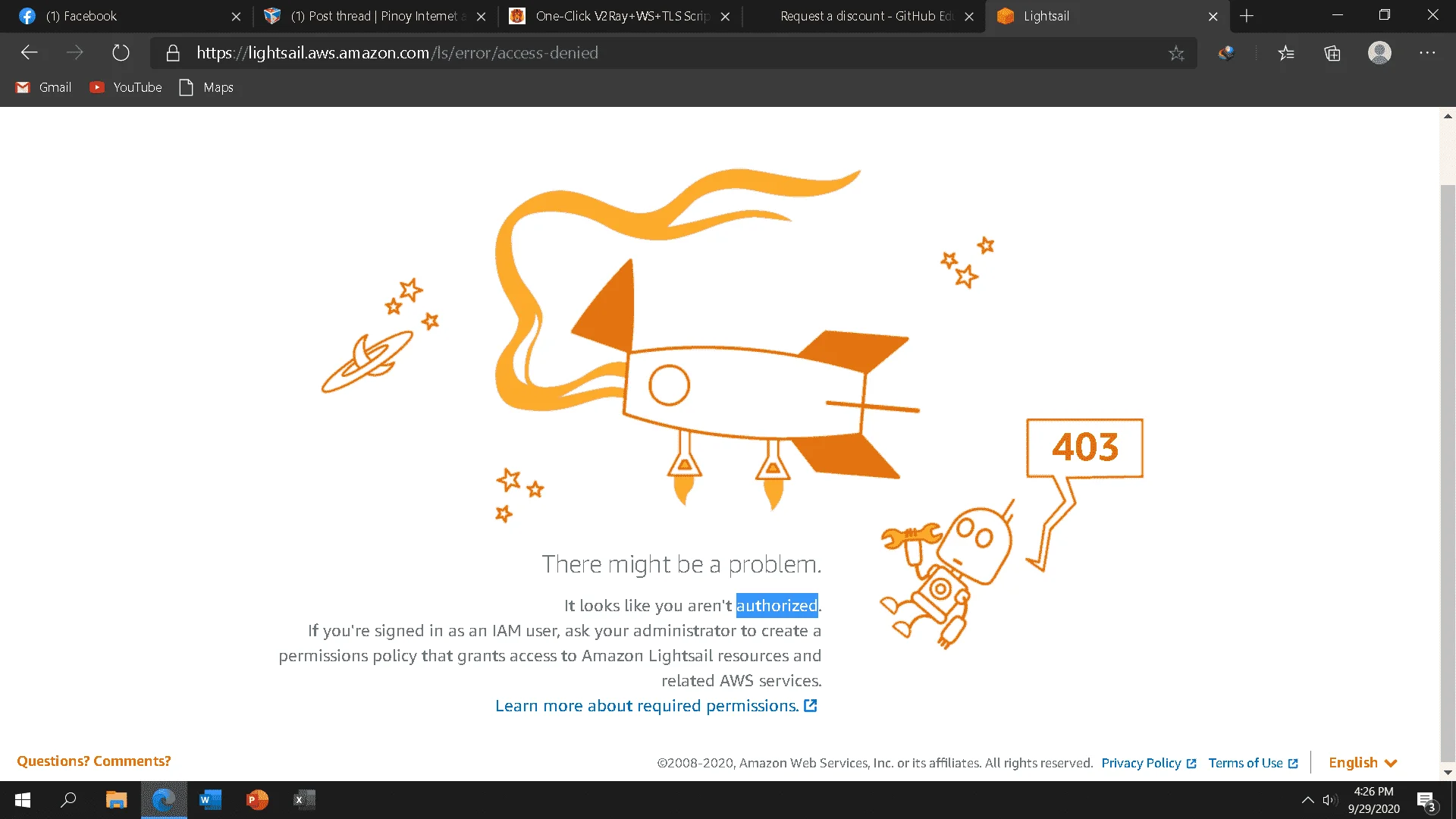Click the copyright Amazon Web Services footer text
Screen dimensions: 1456x819
(874, 763)
